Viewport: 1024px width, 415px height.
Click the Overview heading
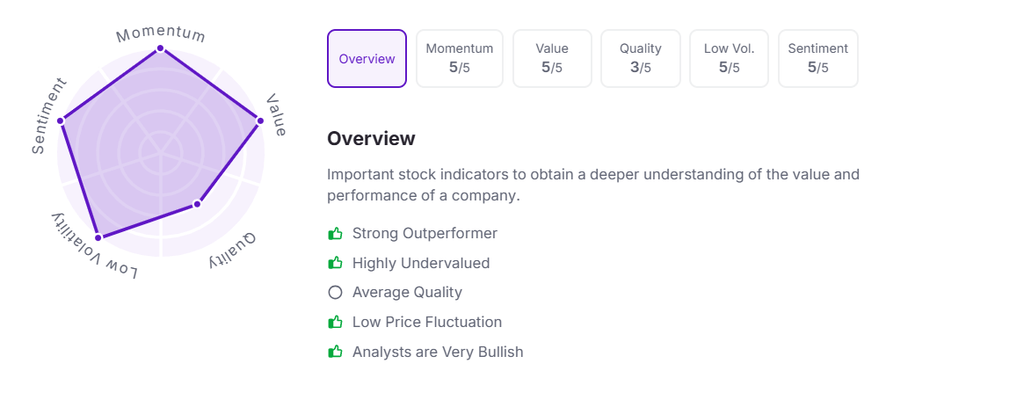tap(371, 139)
